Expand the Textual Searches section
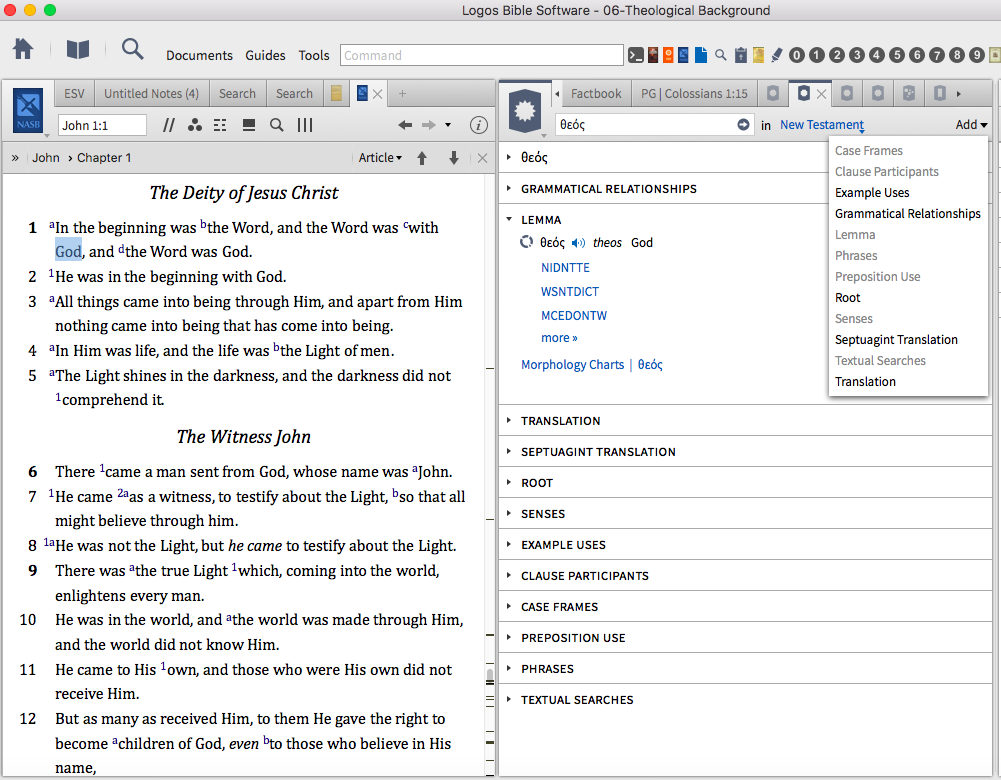 [509, 699]
